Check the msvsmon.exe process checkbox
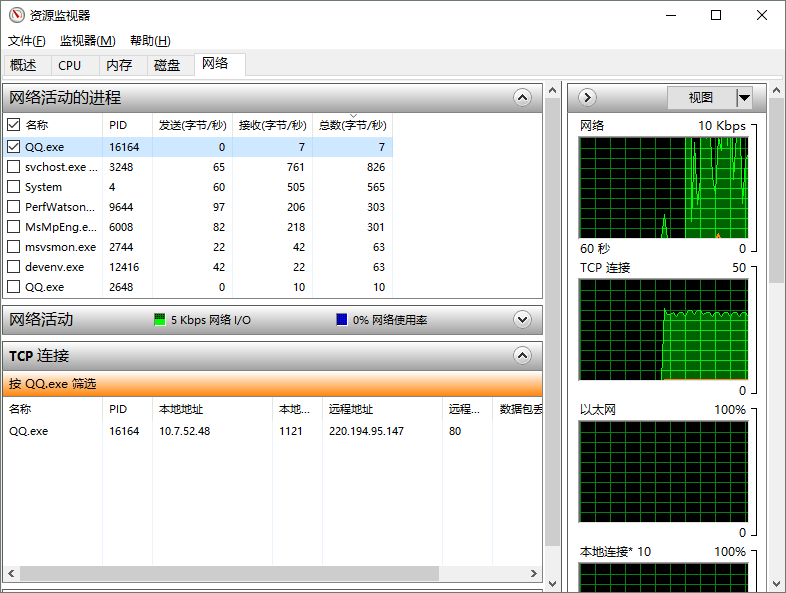This screenshot has height=593, width=786. [x=14, y=247]
